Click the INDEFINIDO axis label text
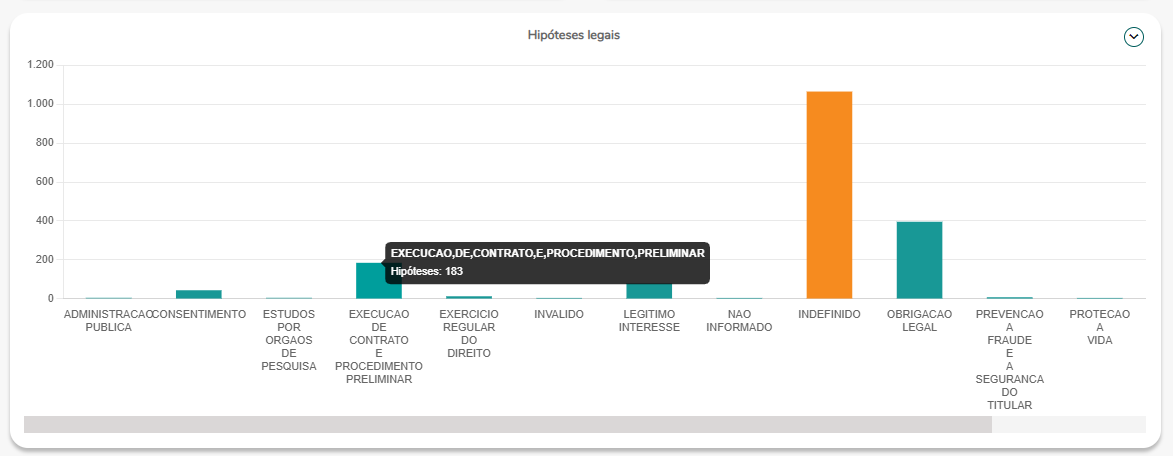Image resolution: width=1173 pixels, height=456 pixels. [829, 314]
